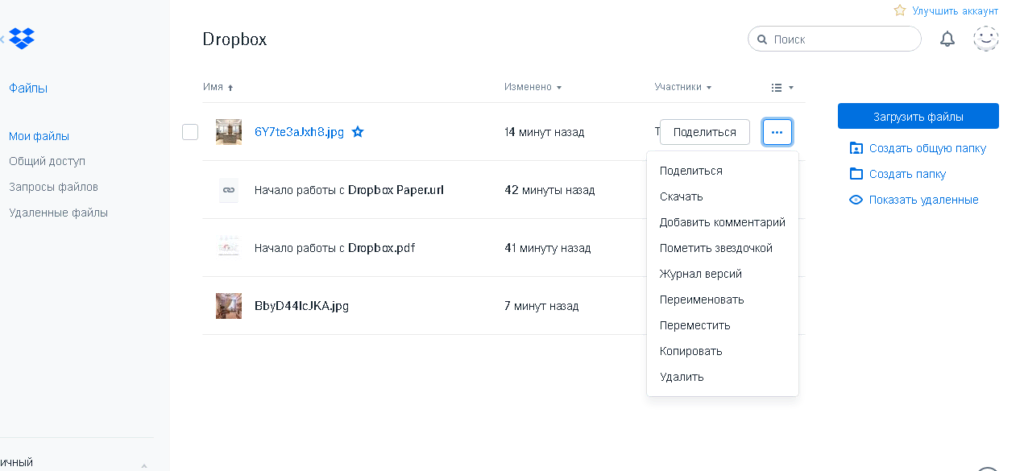This screenshot has height=471, width=1024.
Task: Click the three-dots more actions button
Action: pyautogui.click(x=777, y=132)
